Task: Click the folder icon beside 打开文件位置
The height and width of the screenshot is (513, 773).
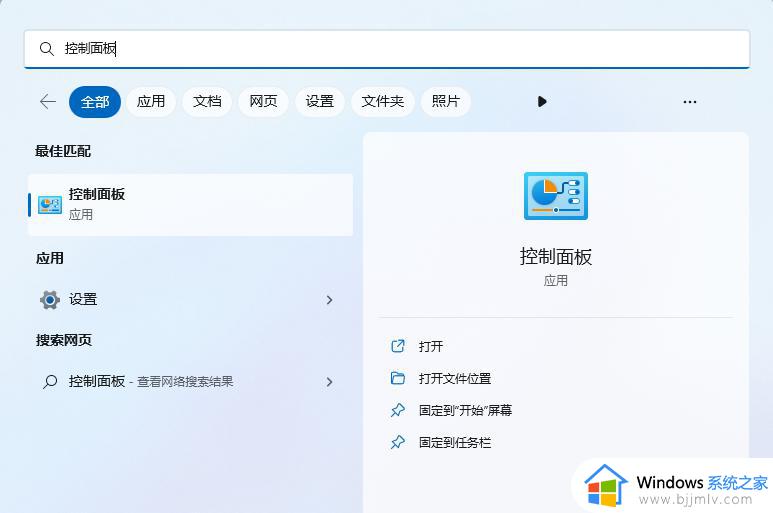Action: coord(397,378)
